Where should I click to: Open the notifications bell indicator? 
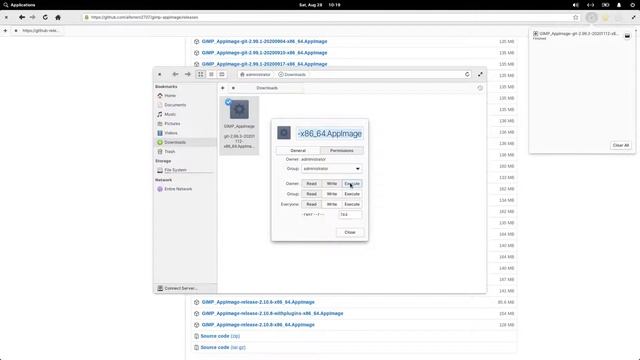pos(619,5)
